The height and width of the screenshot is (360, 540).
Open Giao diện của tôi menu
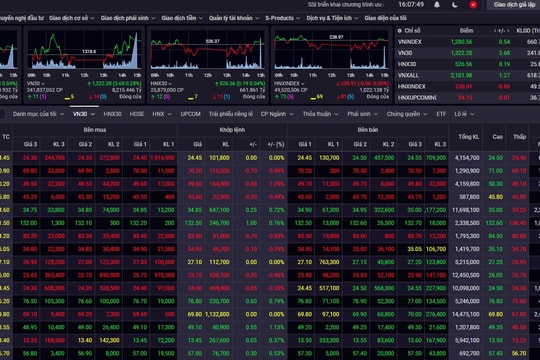coord(385,18)
